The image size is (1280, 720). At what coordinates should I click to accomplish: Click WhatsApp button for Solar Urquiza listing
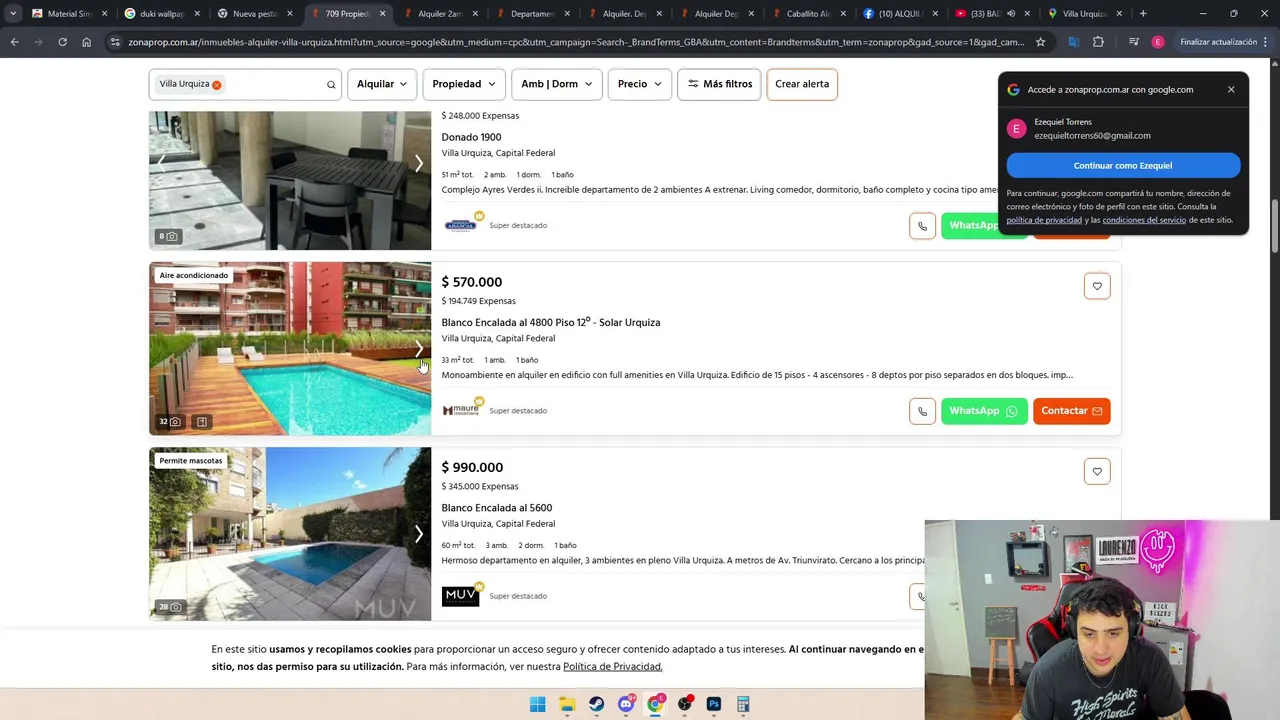click(984, 411)
